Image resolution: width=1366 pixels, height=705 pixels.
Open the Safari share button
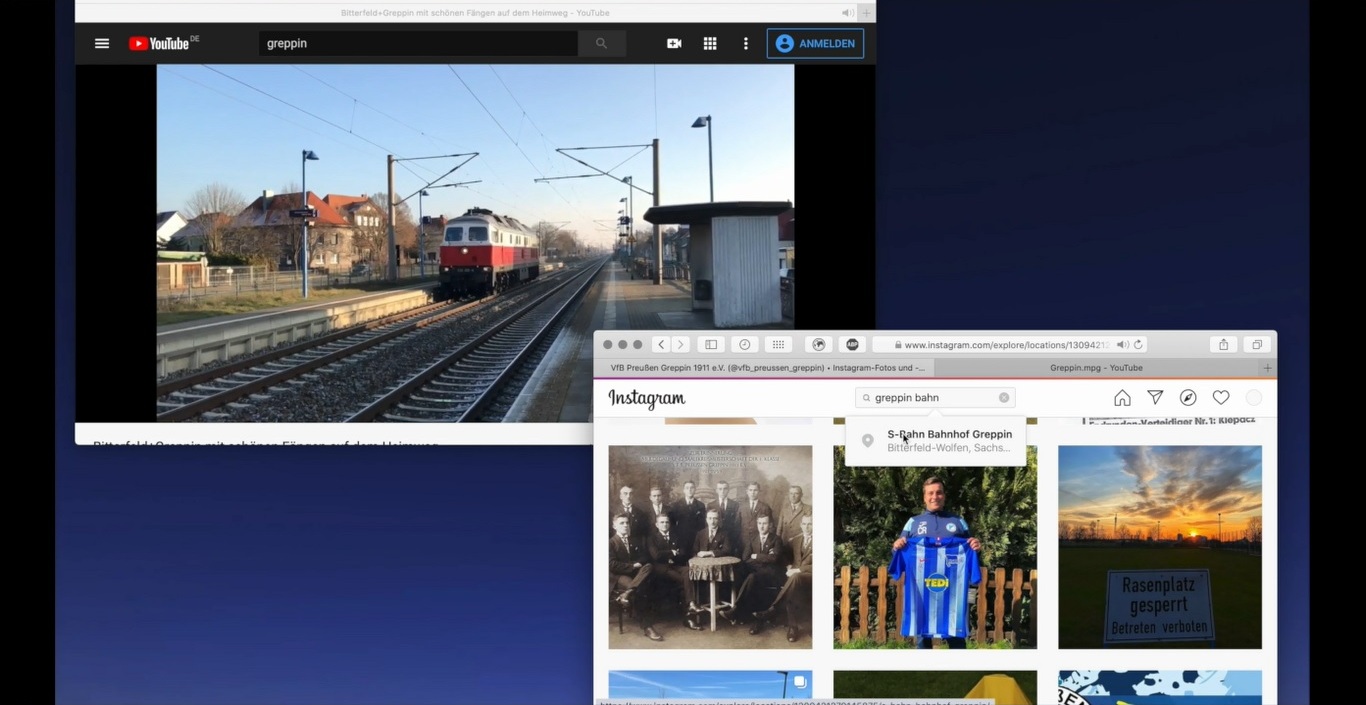point(1223,344)
